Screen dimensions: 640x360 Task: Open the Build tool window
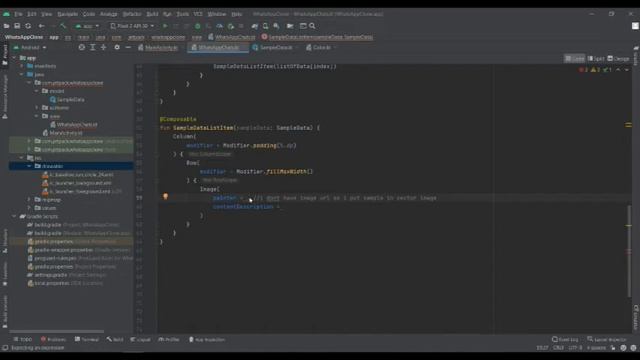click(115, 339)
